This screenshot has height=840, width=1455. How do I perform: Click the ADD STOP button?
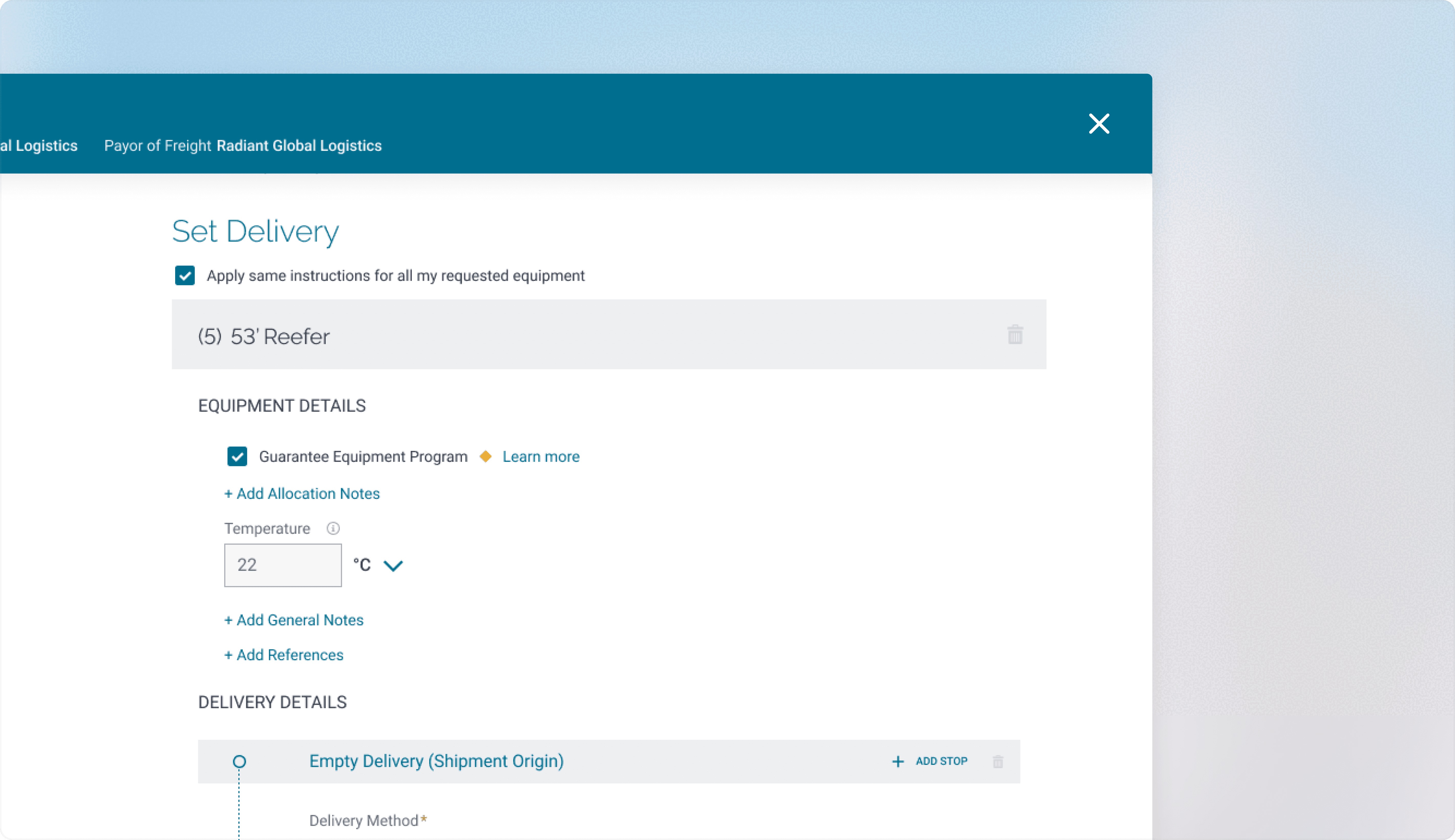pyautogui.click(x=930, y=761)
